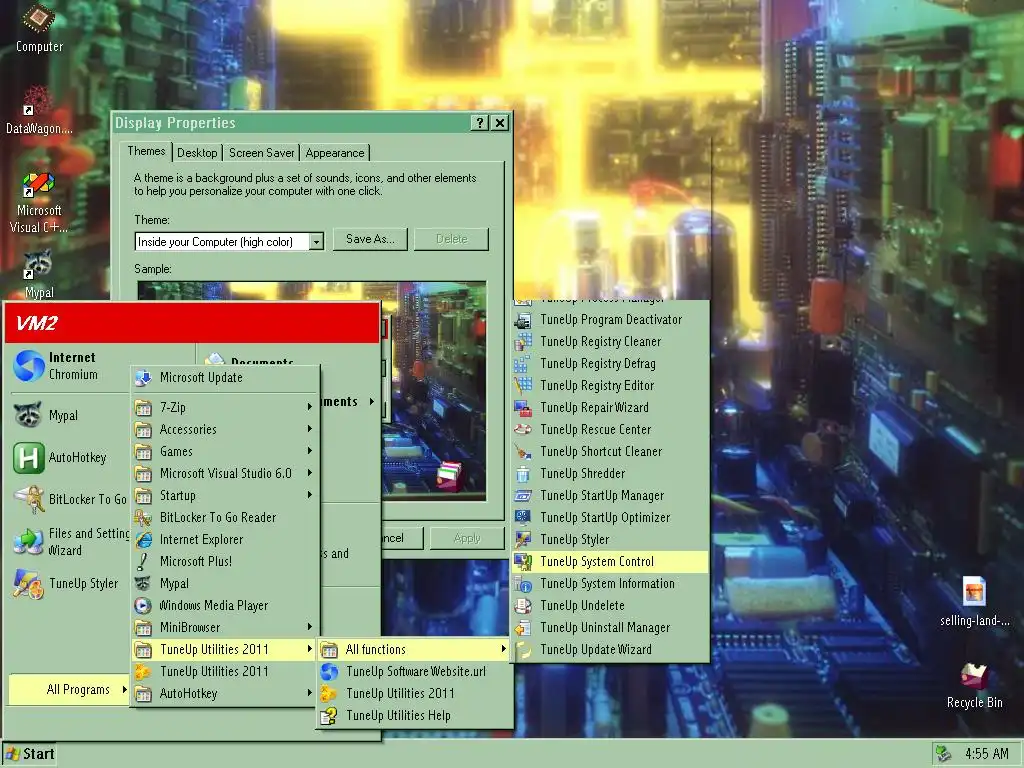Click the 4:55 AM clock
The height and width of the screenshot is (768, 1024).
point(987,754)
